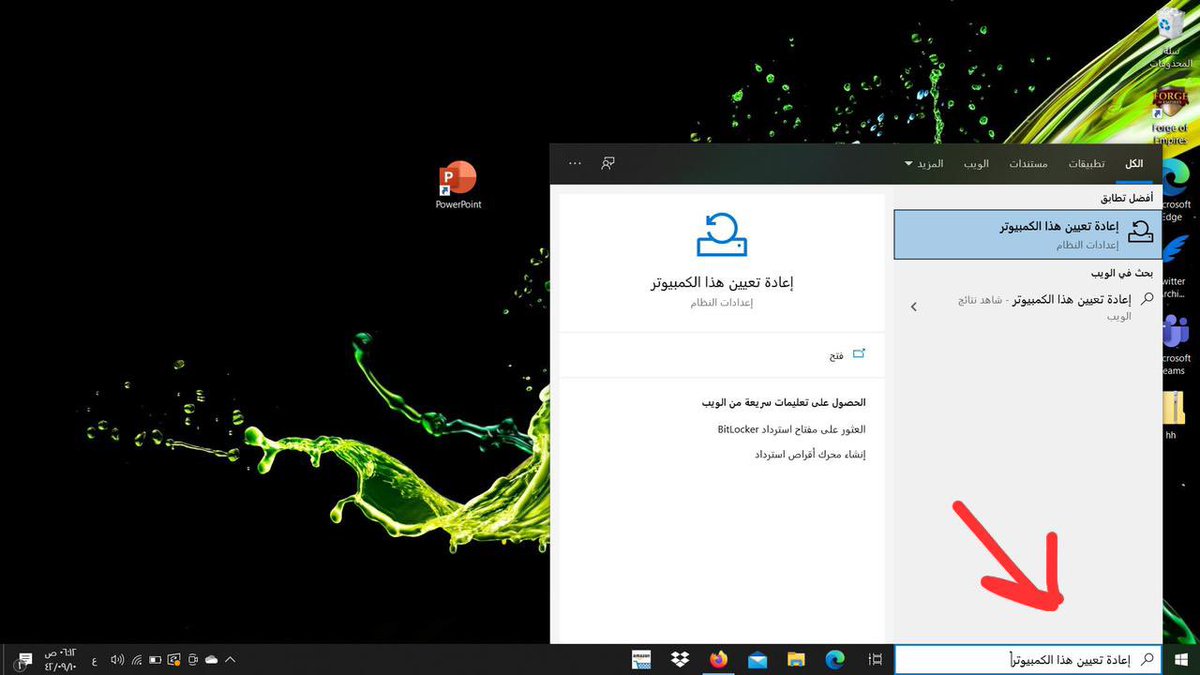Viewport: 1200px width, 675px height.
Task: Switch to the تطبيقات (Apps) tab
Action: tap(1087, 163)
